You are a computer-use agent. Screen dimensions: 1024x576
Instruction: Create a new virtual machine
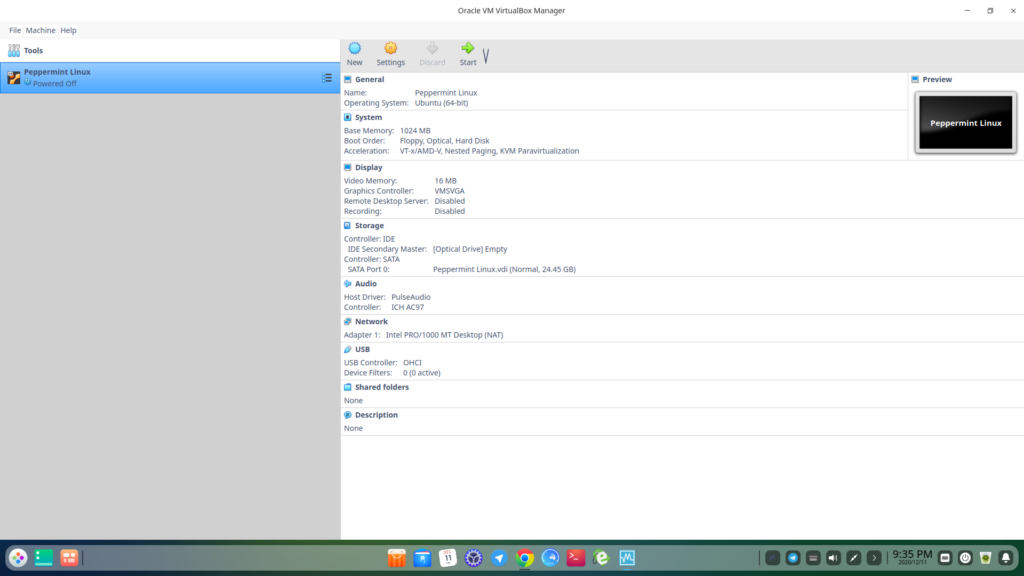tap(354, 53)
